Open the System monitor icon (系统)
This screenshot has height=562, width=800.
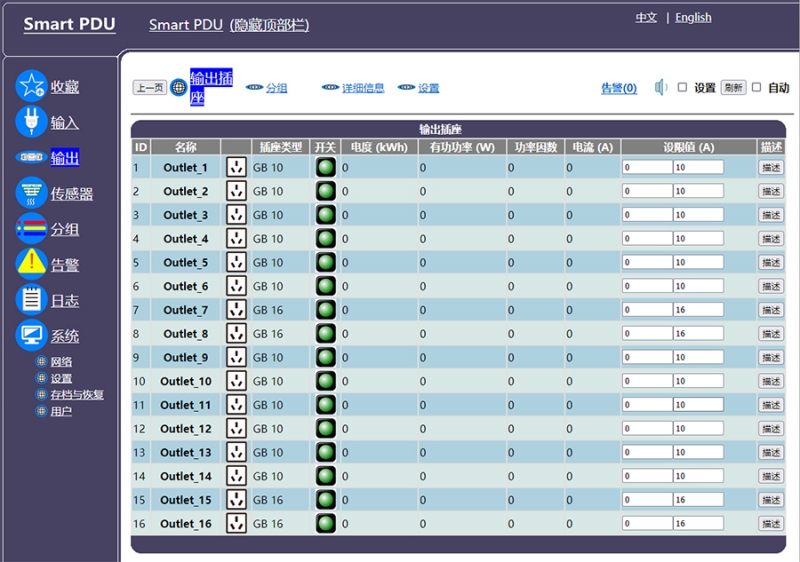[x=31, y=335]
